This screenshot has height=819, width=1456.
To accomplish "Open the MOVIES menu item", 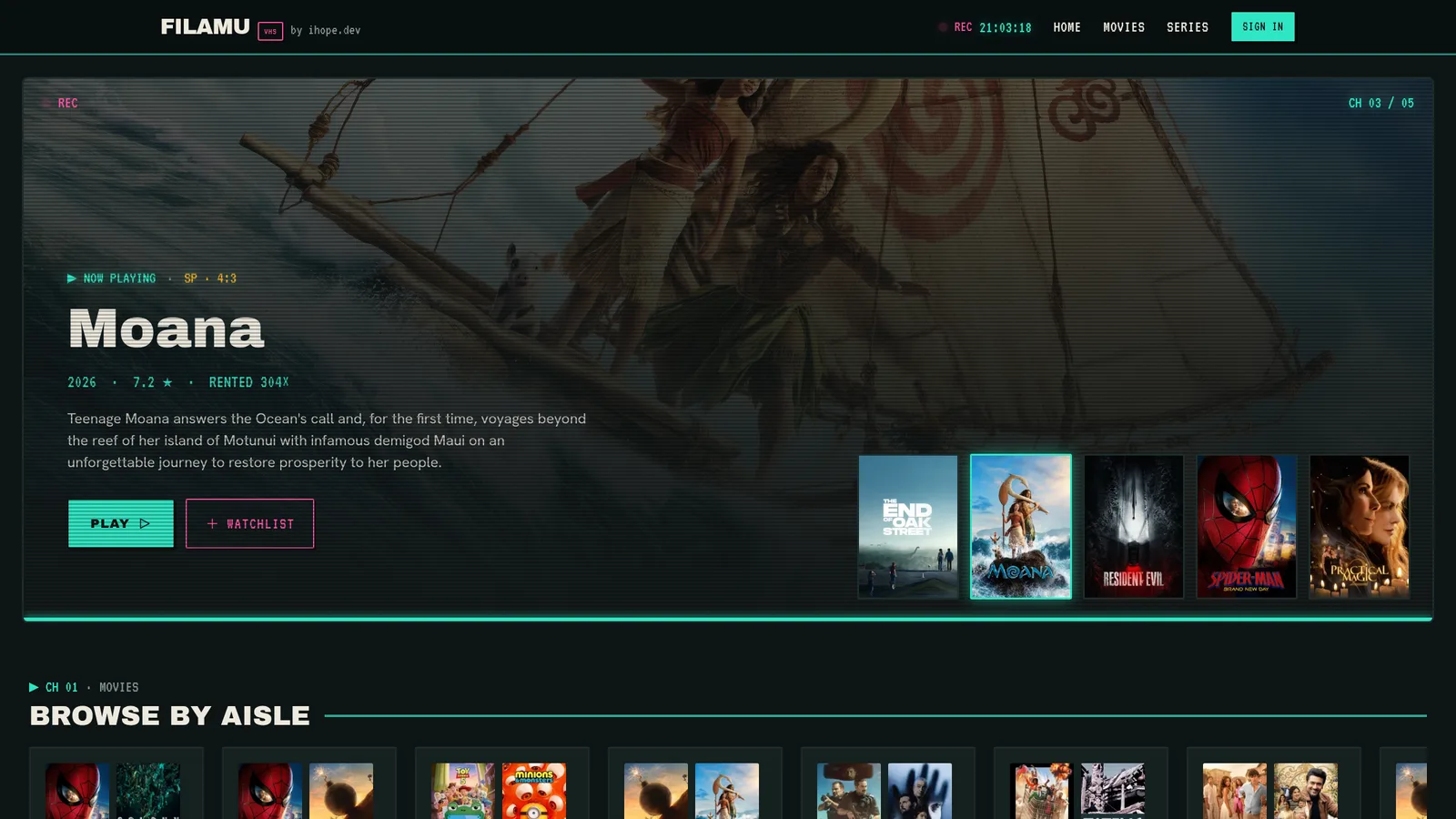I will pos(1124,27).
